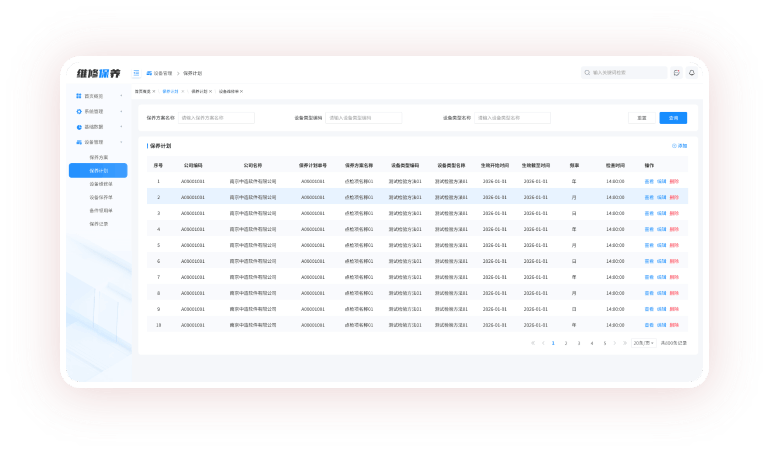Select 保养方案 in the sidebar submenu
The width and height of the screenshot is (769, 452).
click(98, 157)
